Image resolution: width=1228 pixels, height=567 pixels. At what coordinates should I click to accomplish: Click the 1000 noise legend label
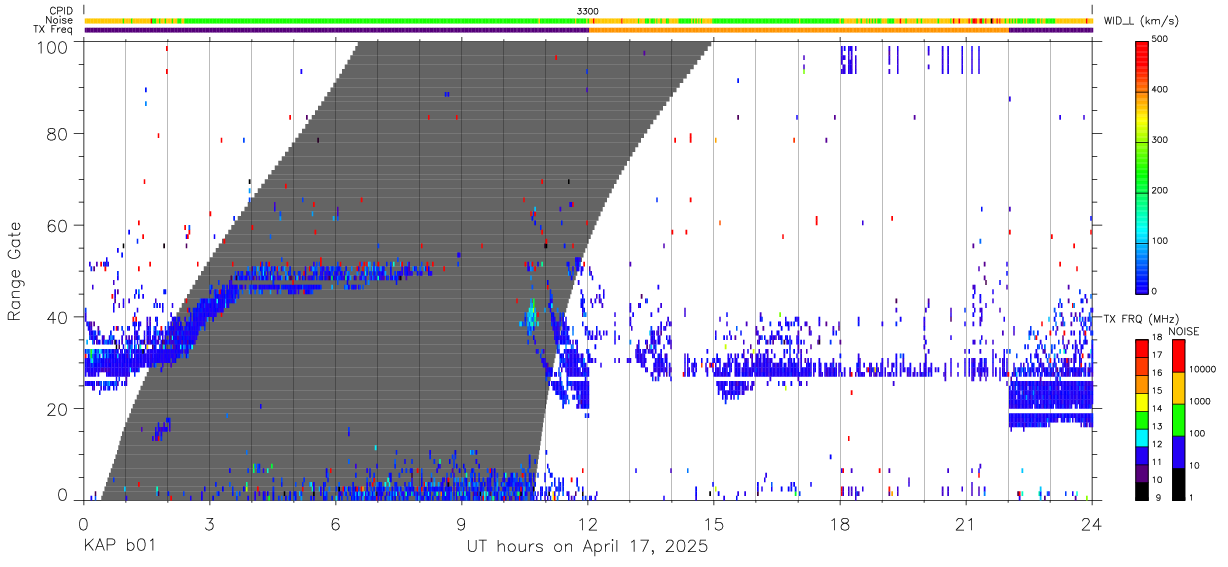coord(1199,403)
